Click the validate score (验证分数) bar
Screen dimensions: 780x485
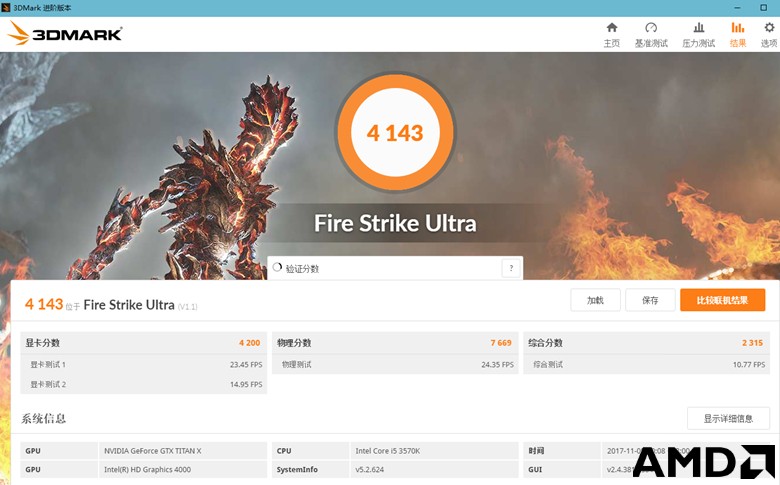[395, 268]
